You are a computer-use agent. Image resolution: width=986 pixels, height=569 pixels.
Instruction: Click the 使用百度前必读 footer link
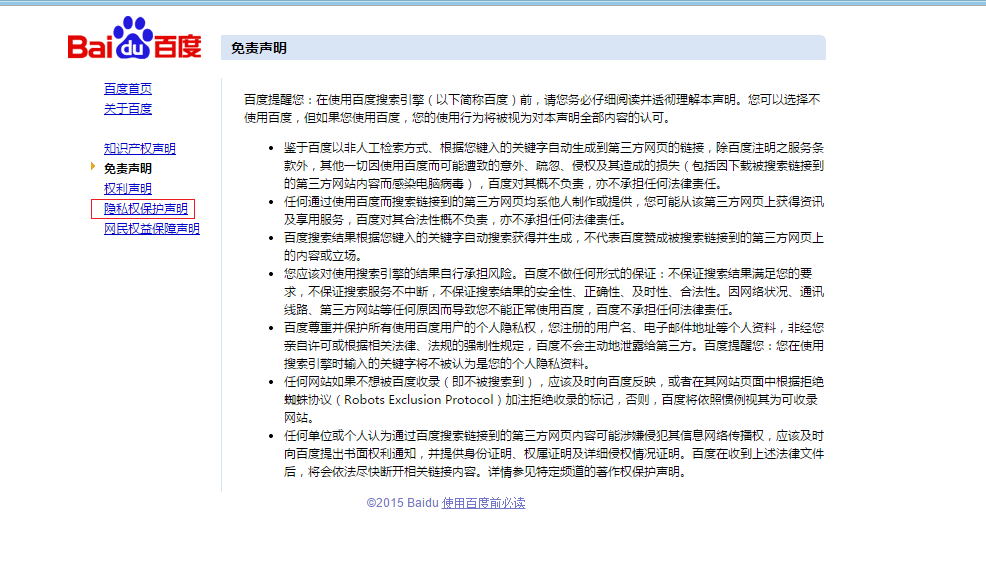(x=484, y=503)
